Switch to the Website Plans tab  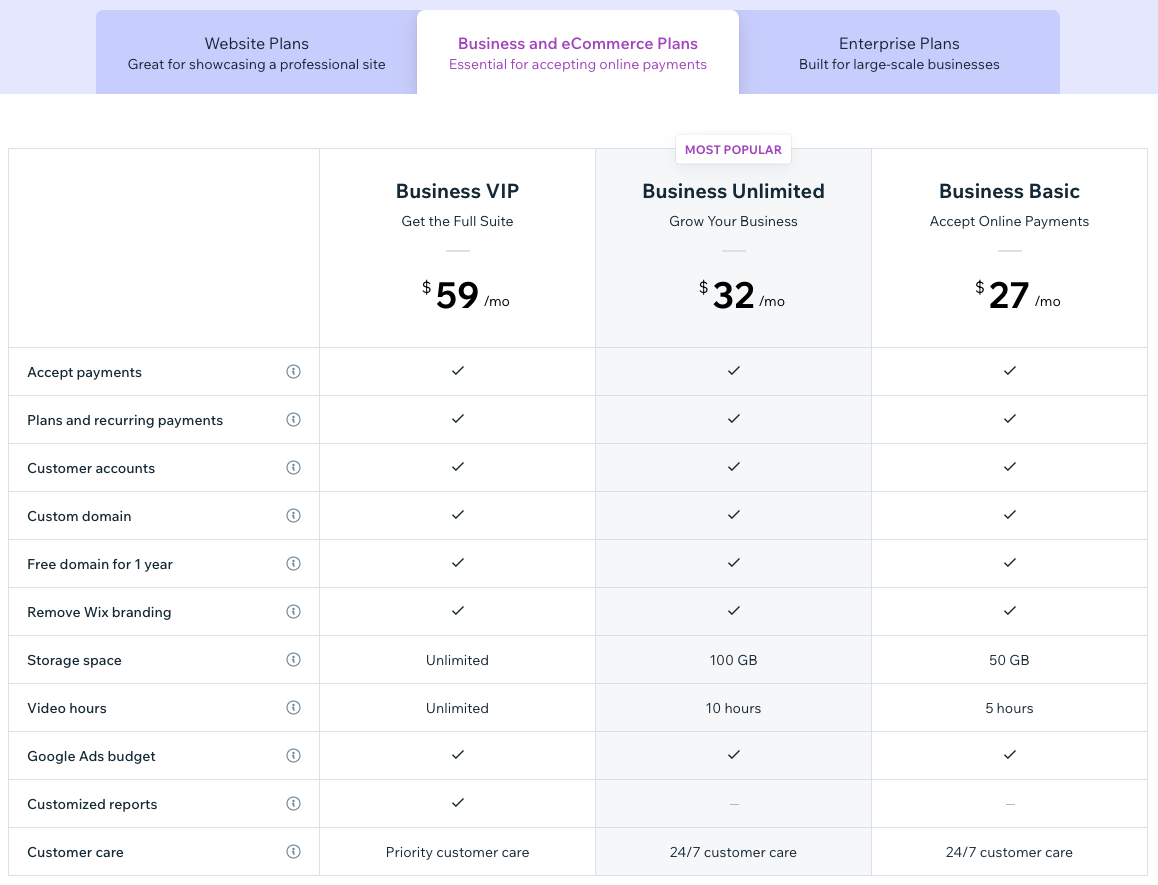click(x=256, y=53)
